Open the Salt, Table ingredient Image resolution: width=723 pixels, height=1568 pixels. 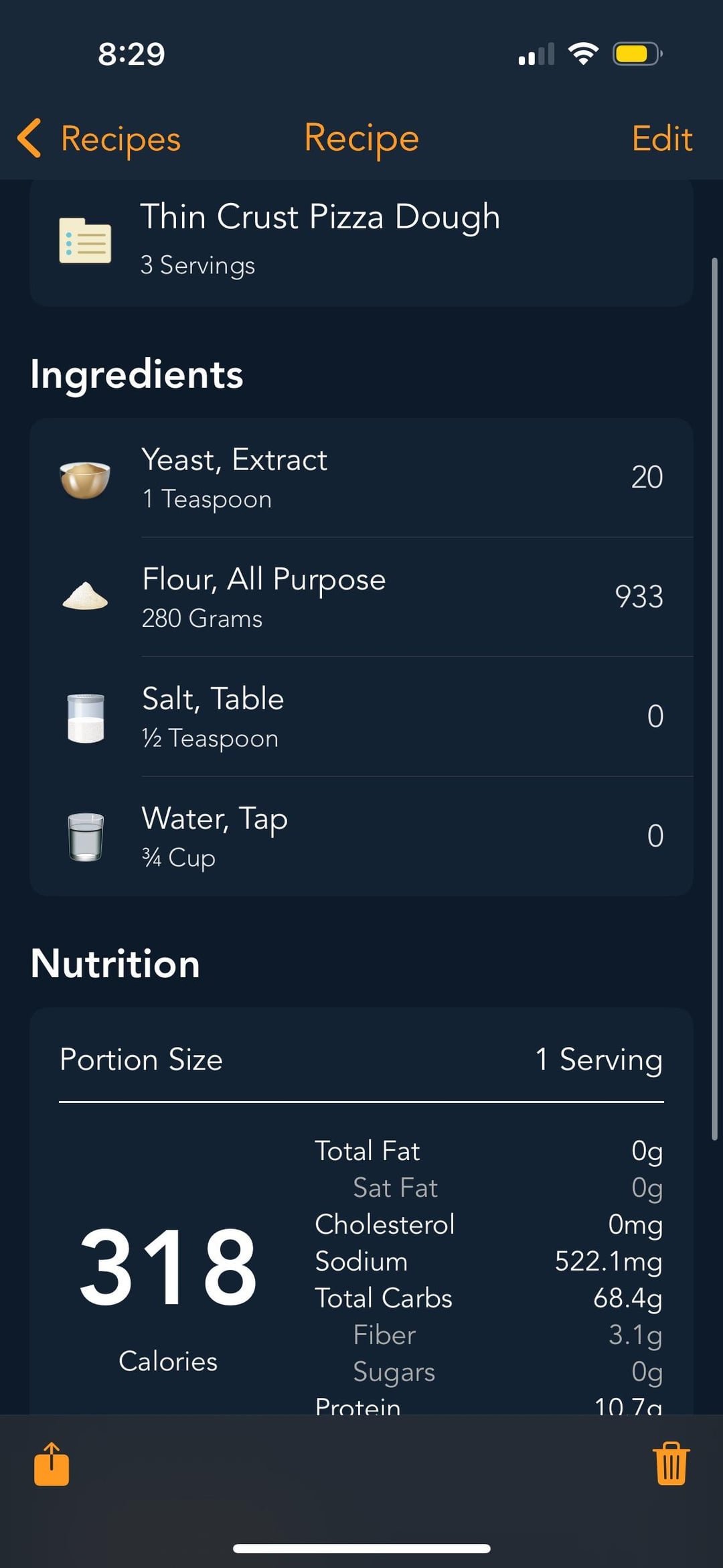pos(361,717)
